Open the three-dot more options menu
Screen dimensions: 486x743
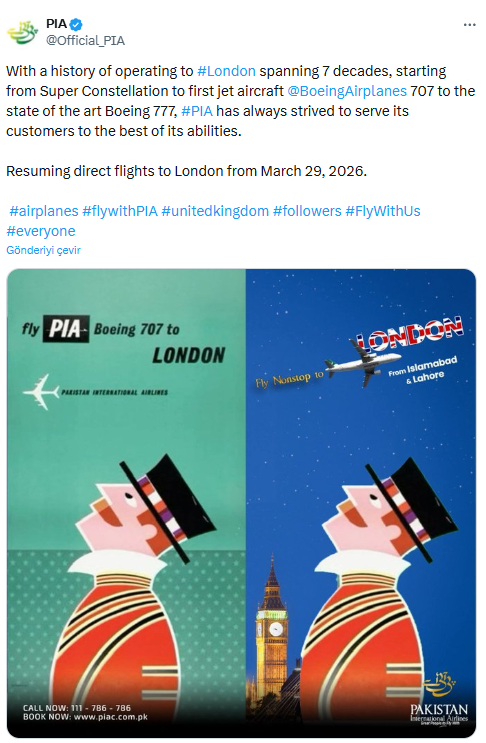pyautogui.click(x=469, y=25)
